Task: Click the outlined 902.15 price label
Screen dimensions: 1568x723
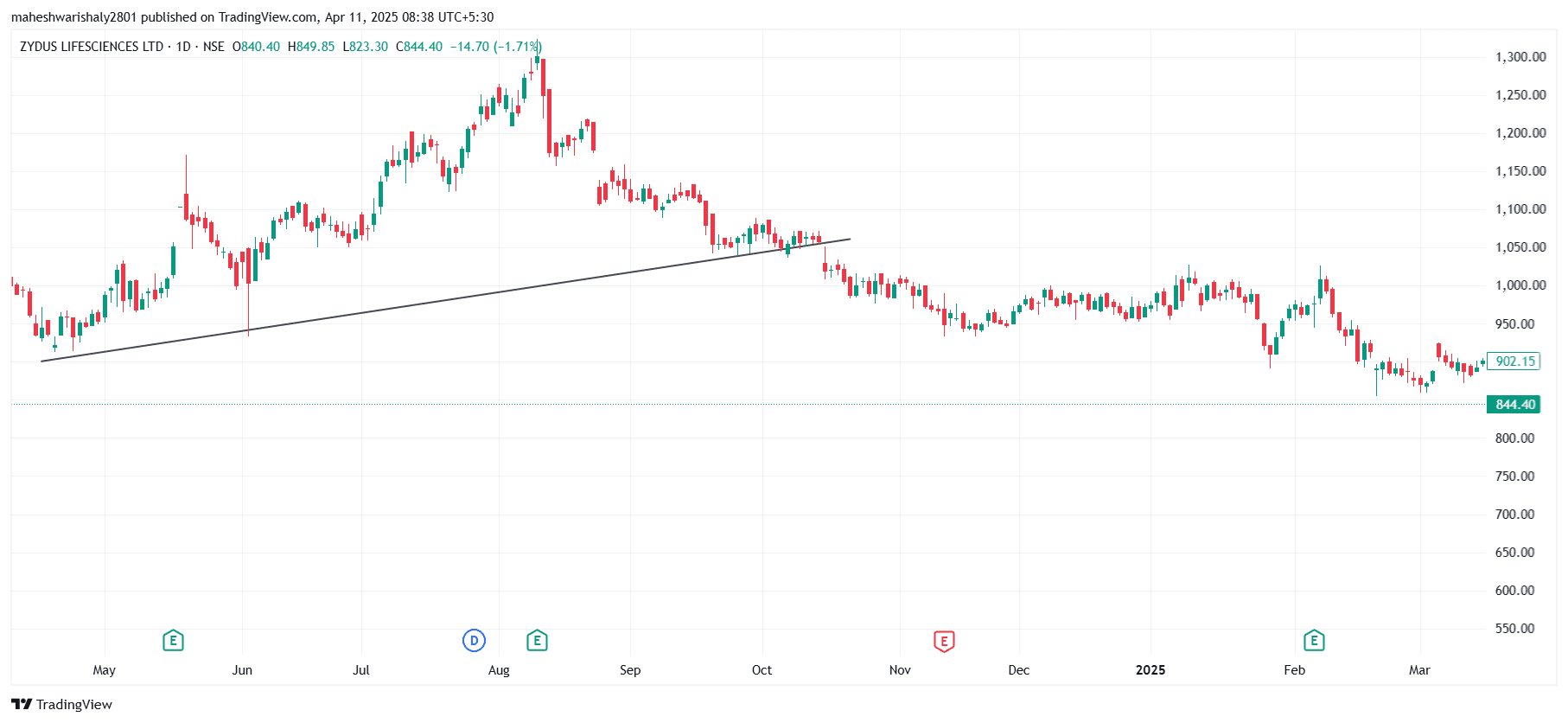Action: click(1514, 361)
